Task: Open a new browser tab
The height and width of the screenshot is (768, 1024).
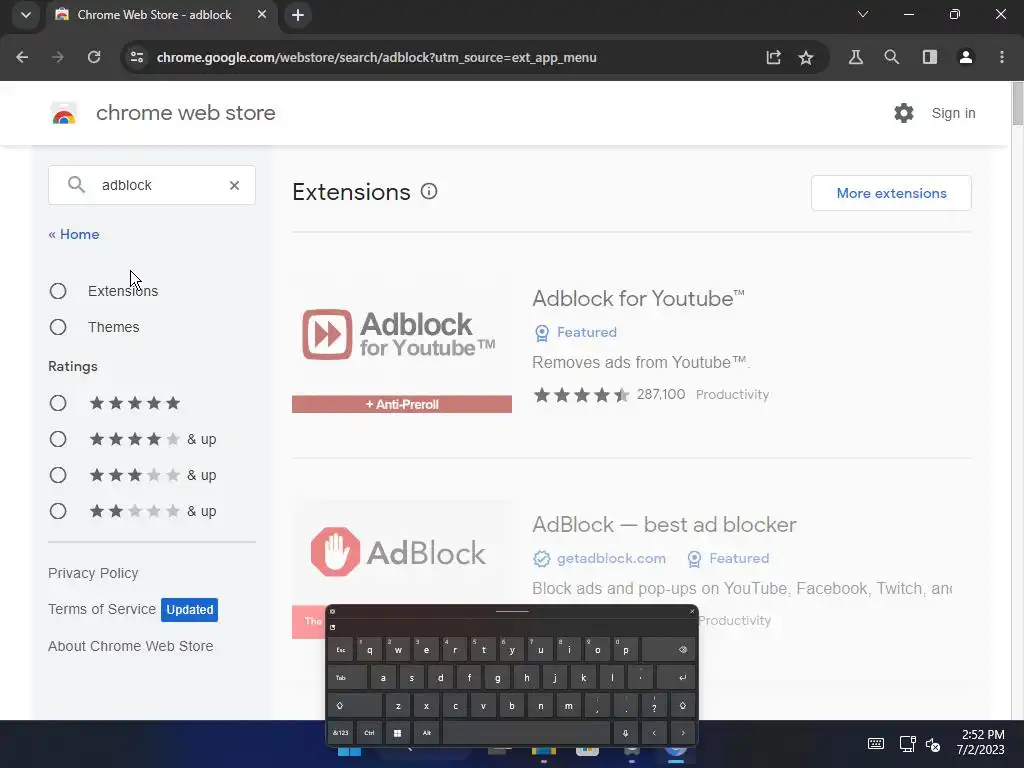Action: click(298, 15)
